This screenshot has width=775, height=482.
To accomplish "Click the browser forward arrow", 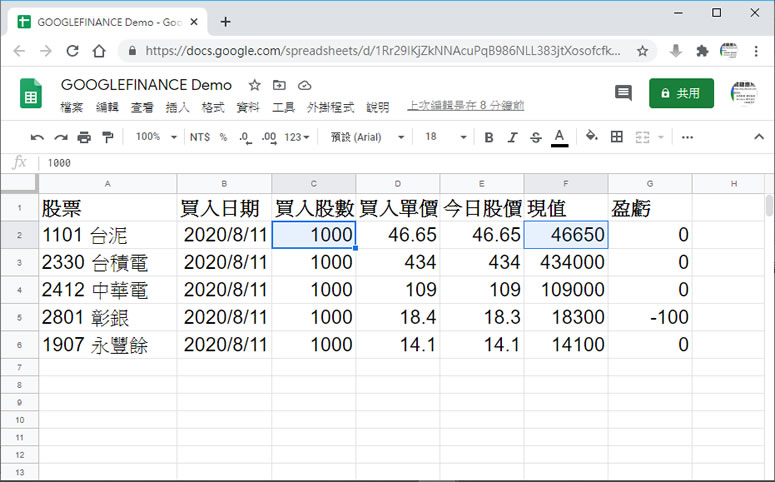I will (x=45, y=50).
